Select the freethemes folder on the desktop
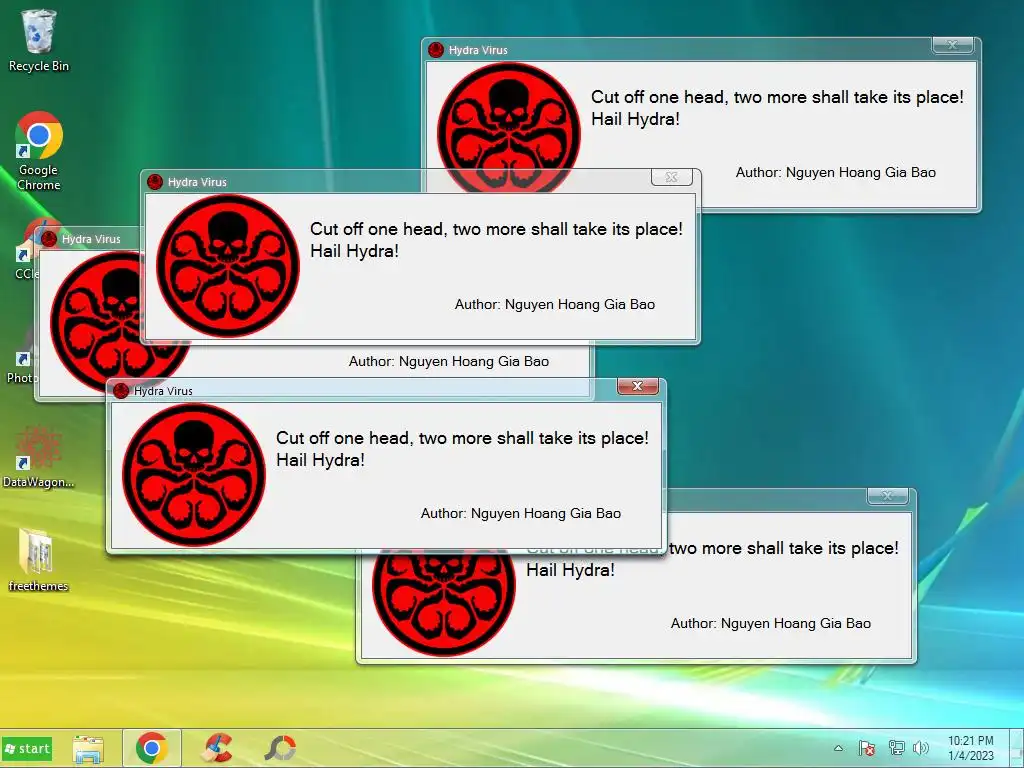 coord(38,559)
